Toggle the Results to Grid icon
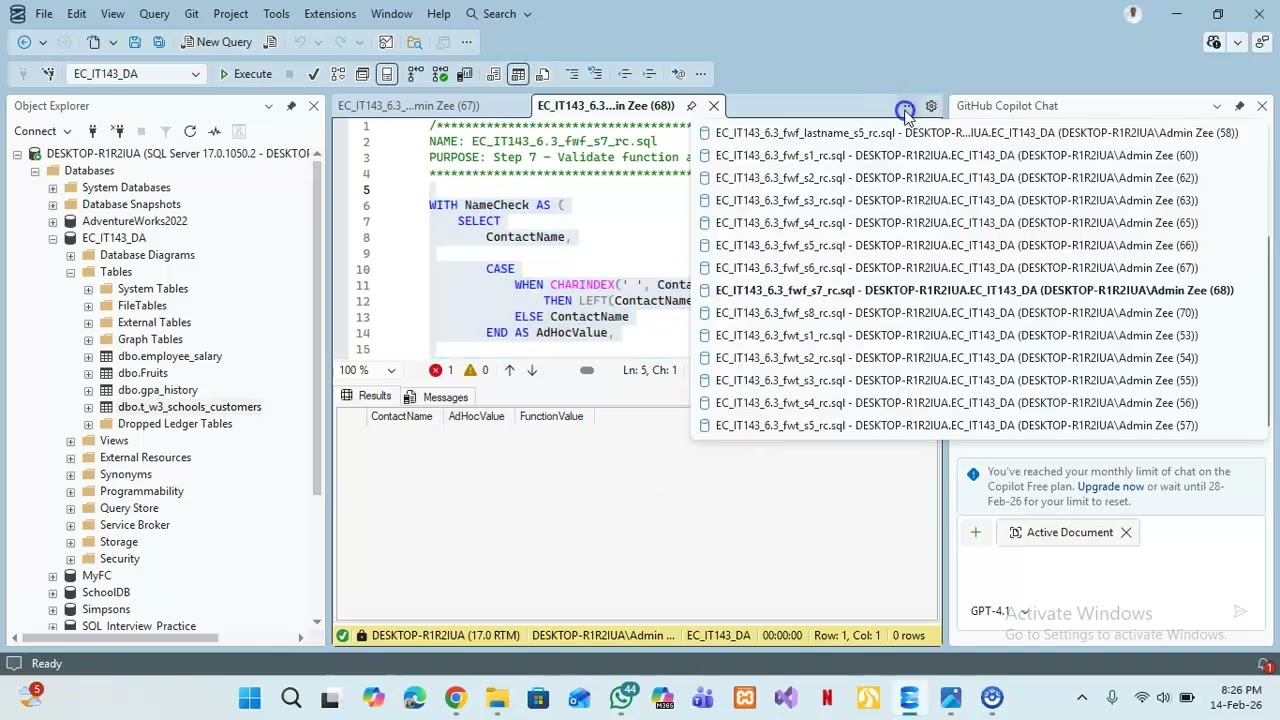This screenshot has height=720, width=1280. (518, 74)
